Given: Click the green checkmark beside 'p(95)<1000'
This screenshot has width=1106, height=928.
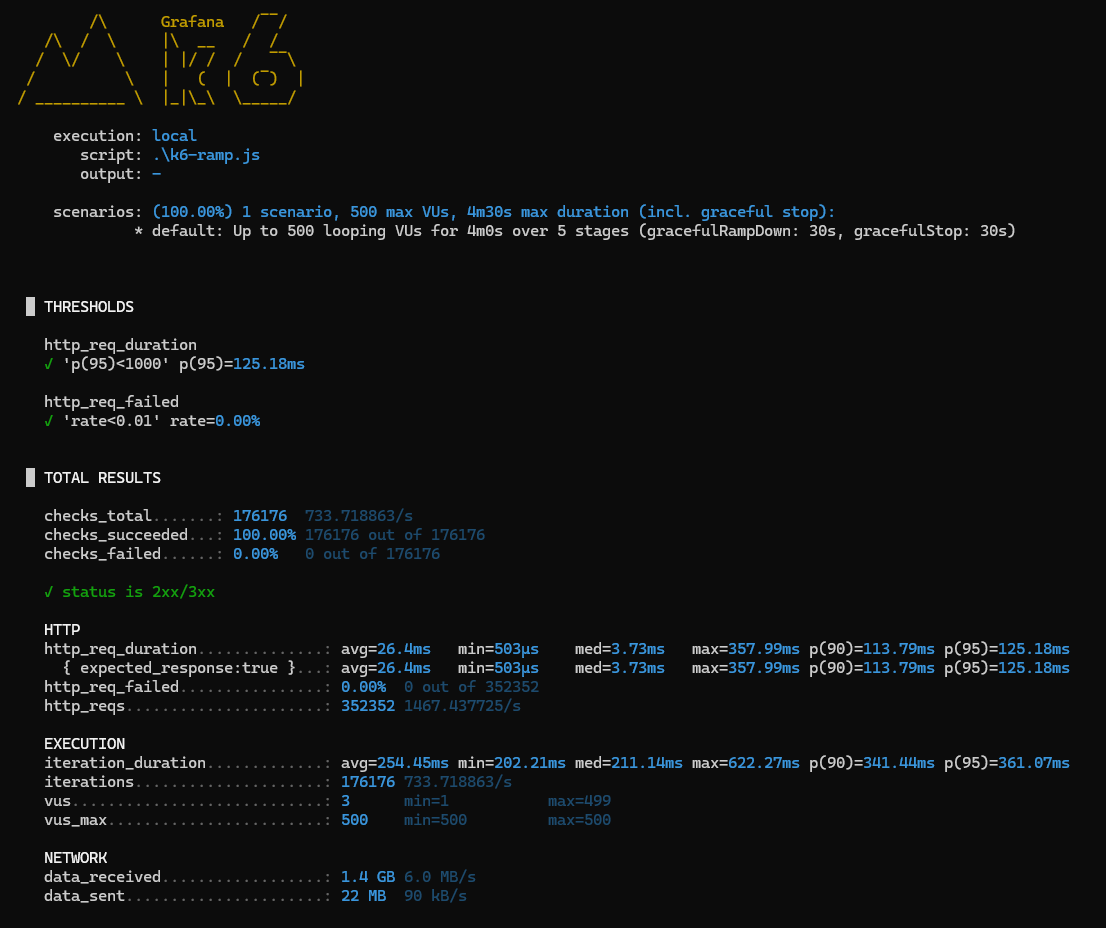Looking at the screenshot, I should pyautogui.click(x=48, y=364).
